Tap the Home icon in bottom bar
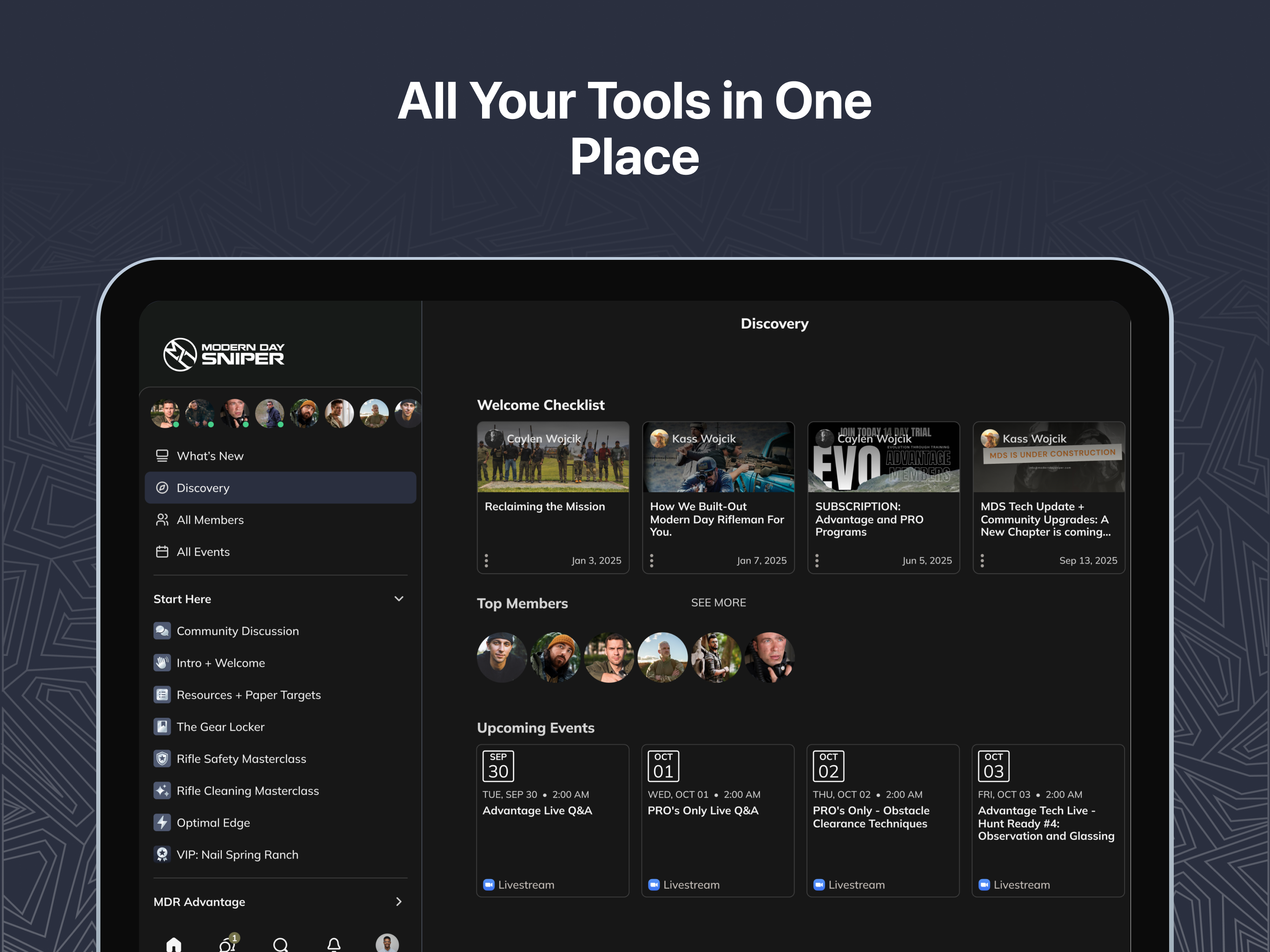The image size is (1270, 952). [173, 945]
